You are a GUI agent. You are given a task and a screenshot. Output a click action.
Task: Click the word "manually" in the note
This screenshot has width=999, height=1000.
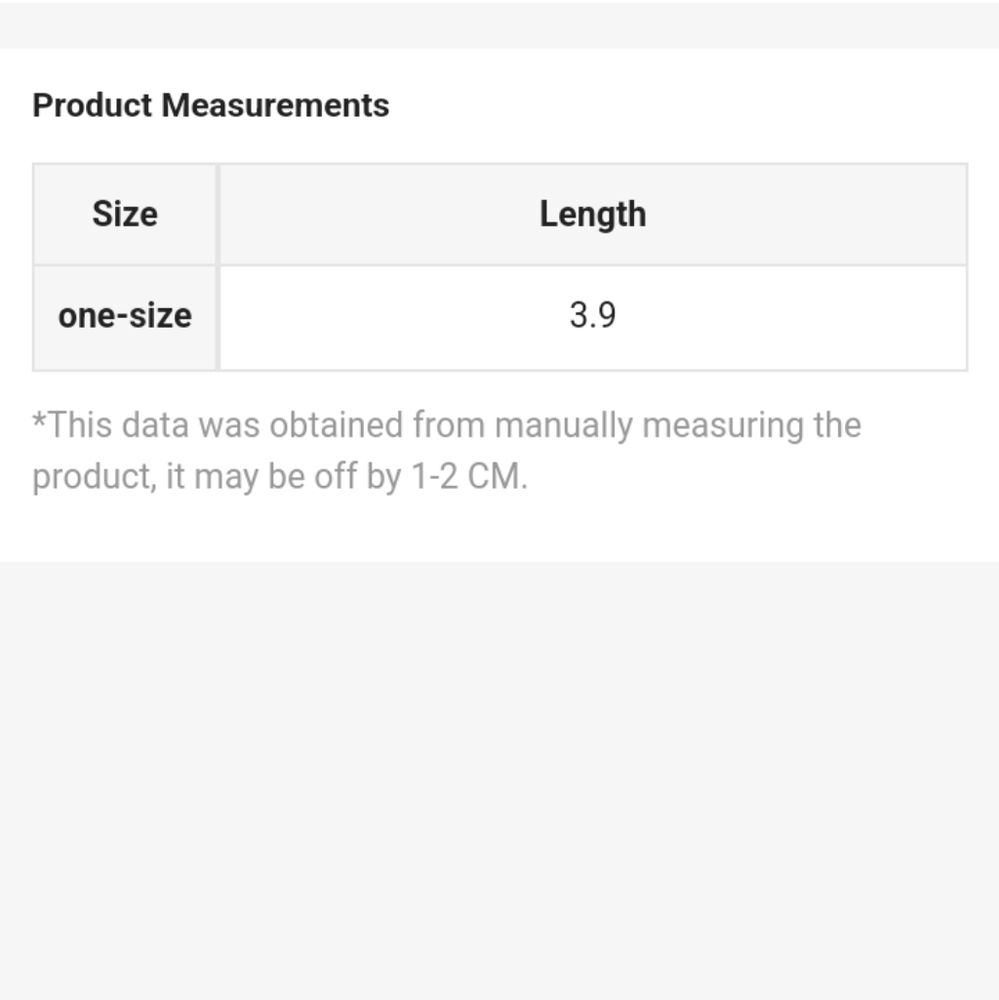coord(563,426)
